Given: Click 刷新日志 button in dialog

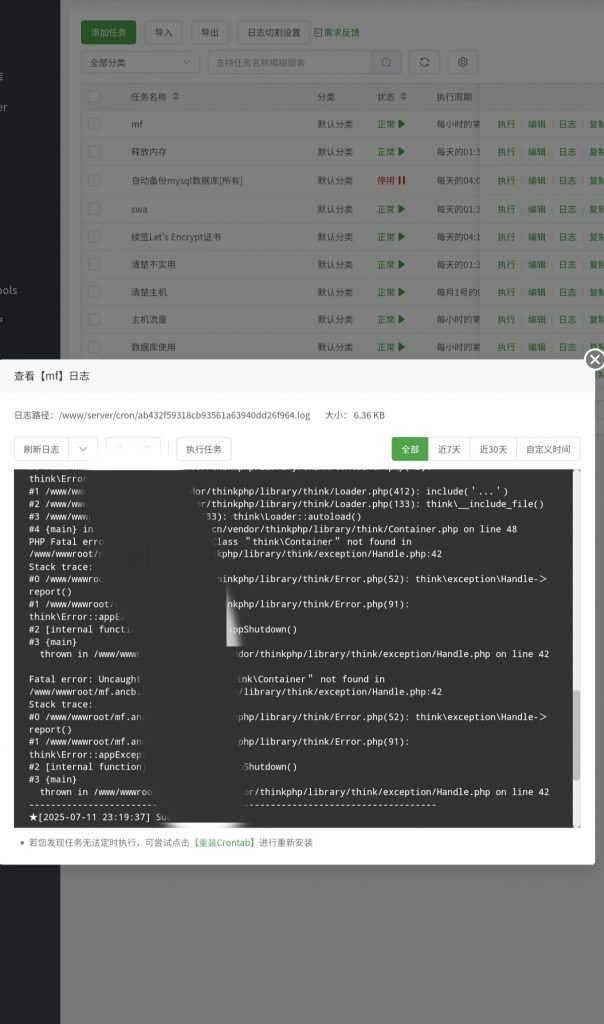Looking at the screenshot, I should pos(41,449).
